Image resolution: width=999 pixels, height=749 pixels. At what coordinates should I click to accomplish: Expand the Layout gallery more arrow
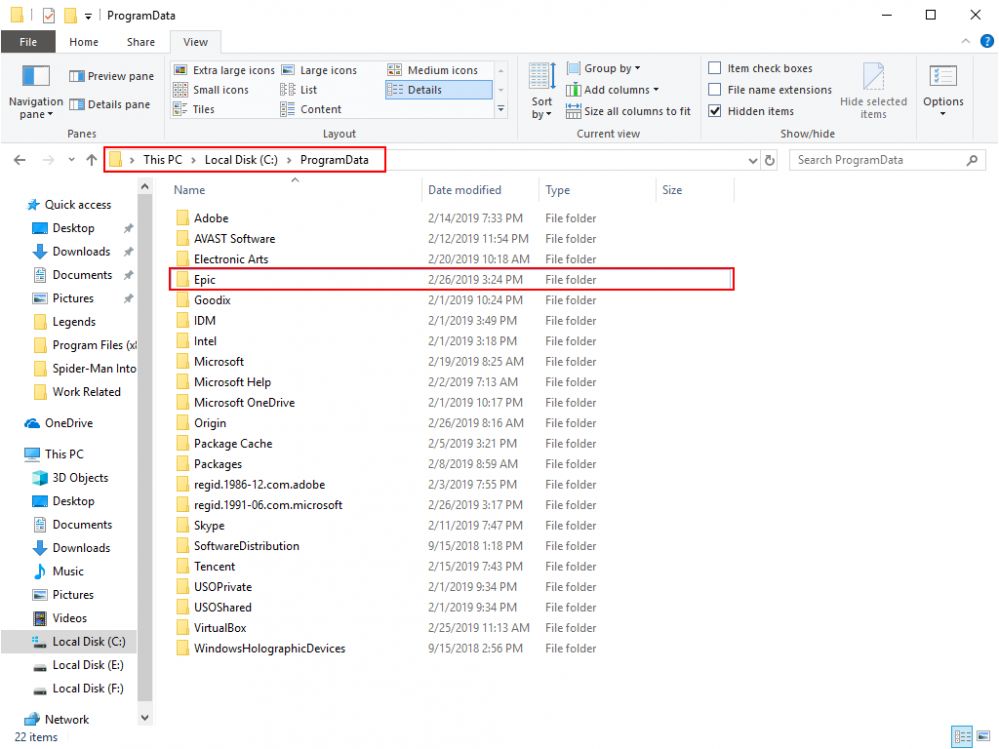[x=501, y=110]
